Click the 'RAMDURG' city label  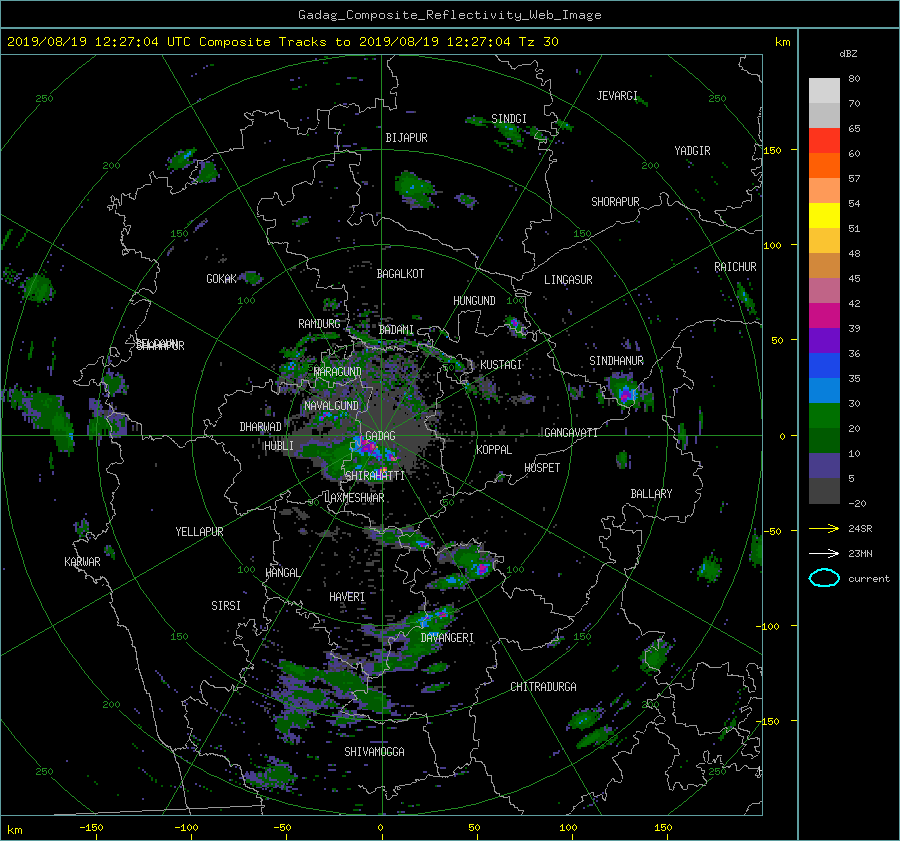[319, 324]
